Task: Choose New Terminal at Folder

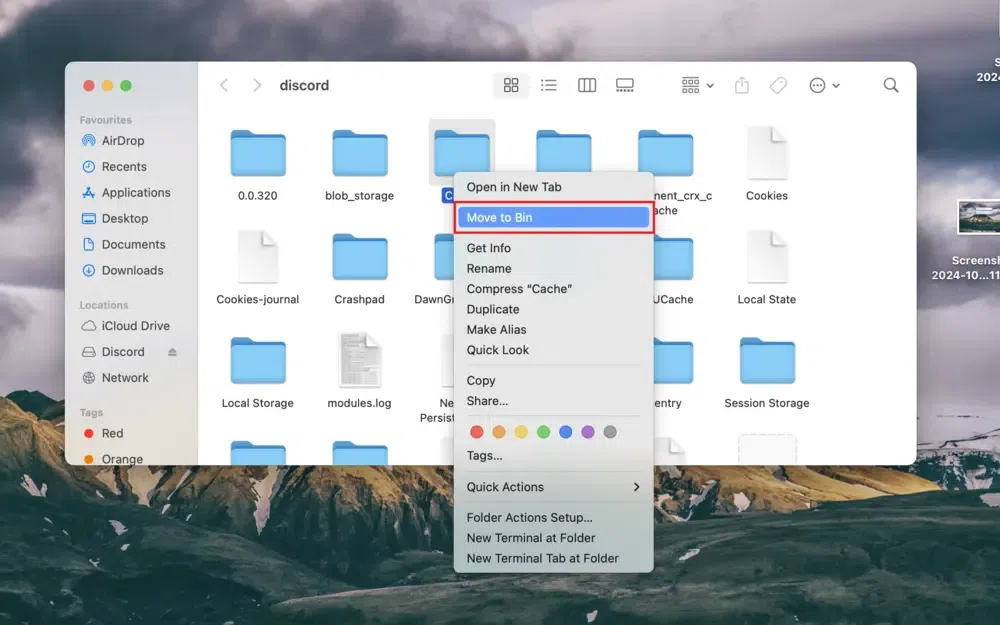Action: (554, 538)
